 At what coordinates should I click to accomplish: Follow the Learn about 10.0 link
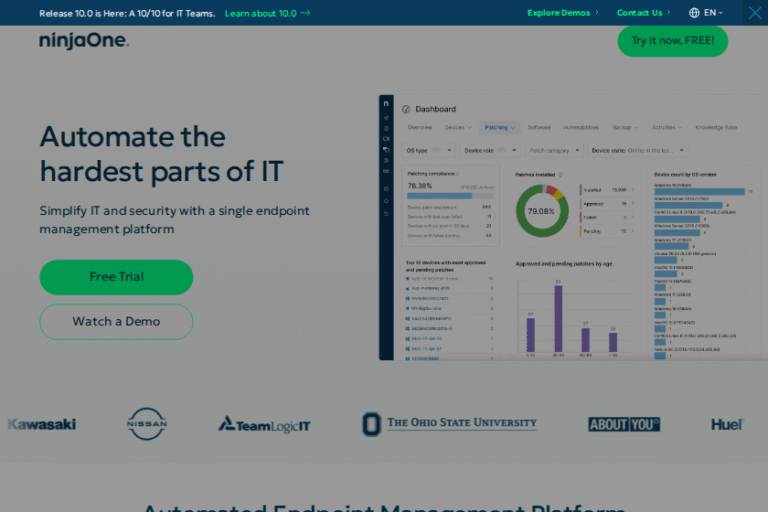[x=267, y=13]
